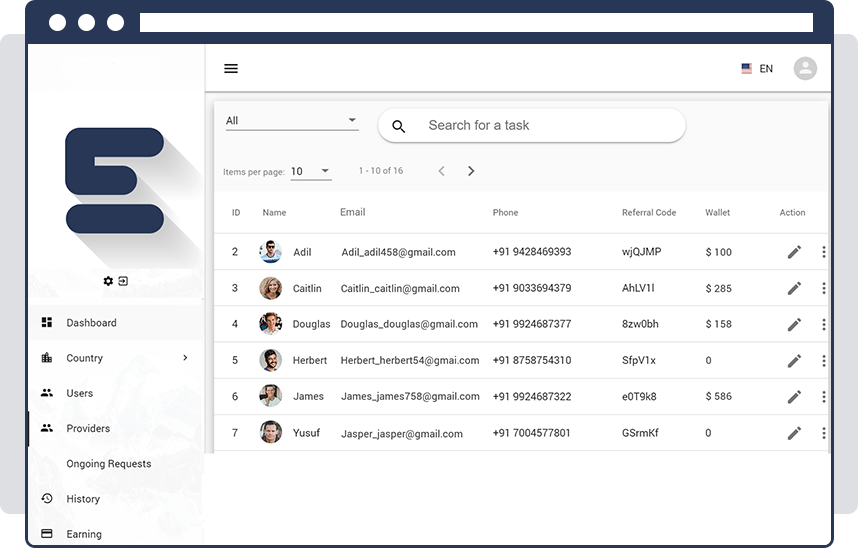Viewport: 858px width, 548px height.
Task: Click the Dashboard grid icon
Action: pyautogui.click(x=47, y=322)
